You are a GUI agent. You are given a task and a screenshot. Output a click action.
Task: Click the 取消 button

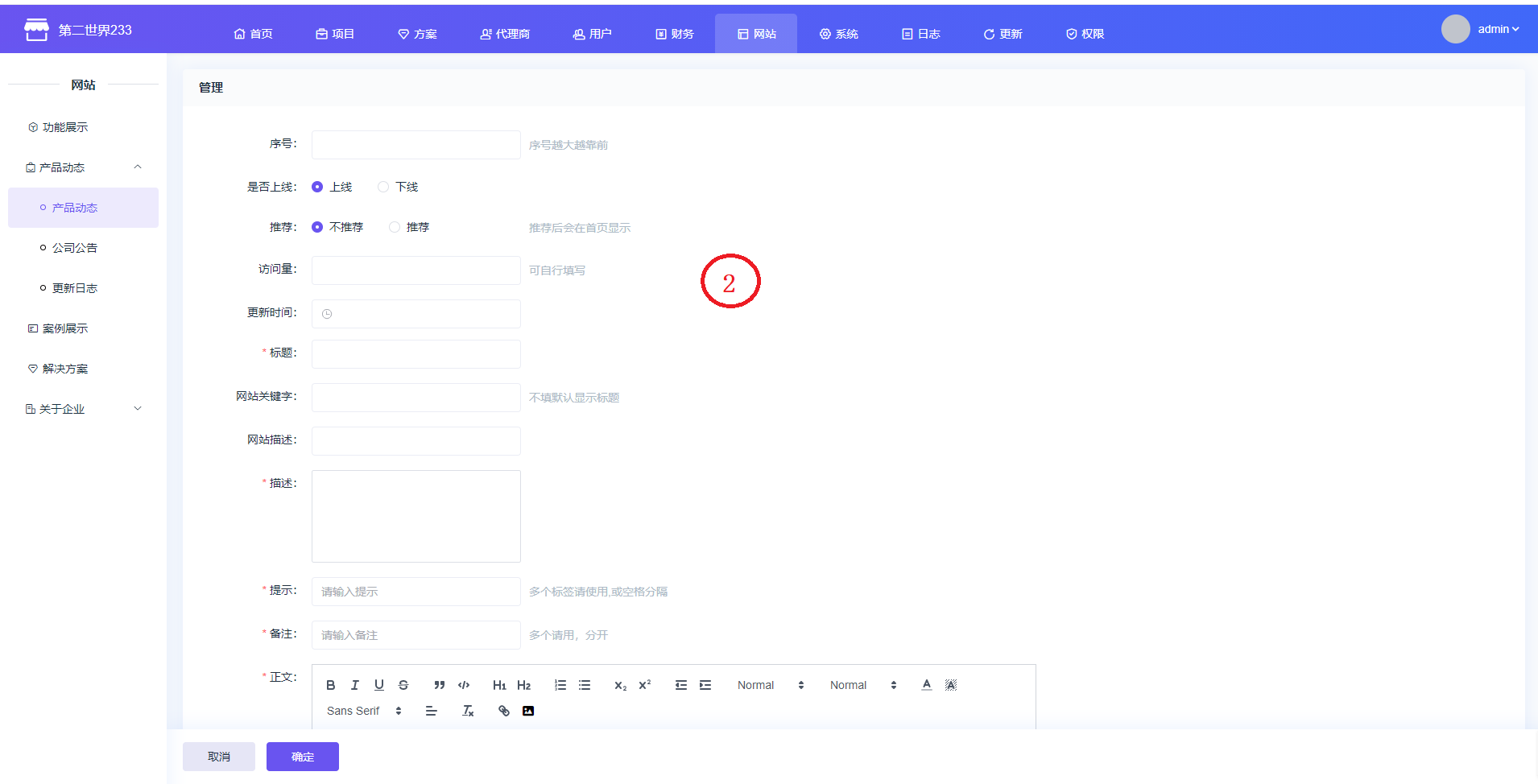(219, 757)
